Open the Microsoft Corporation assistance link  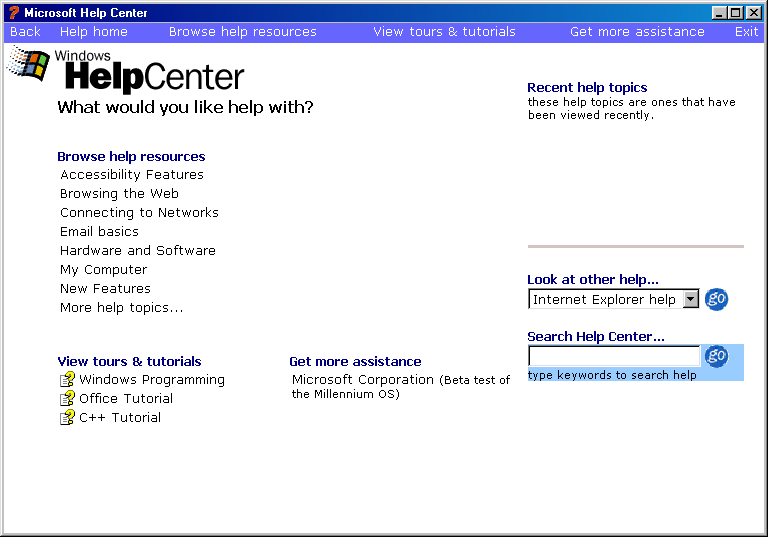pyautogui.click(x=364, y=380)
